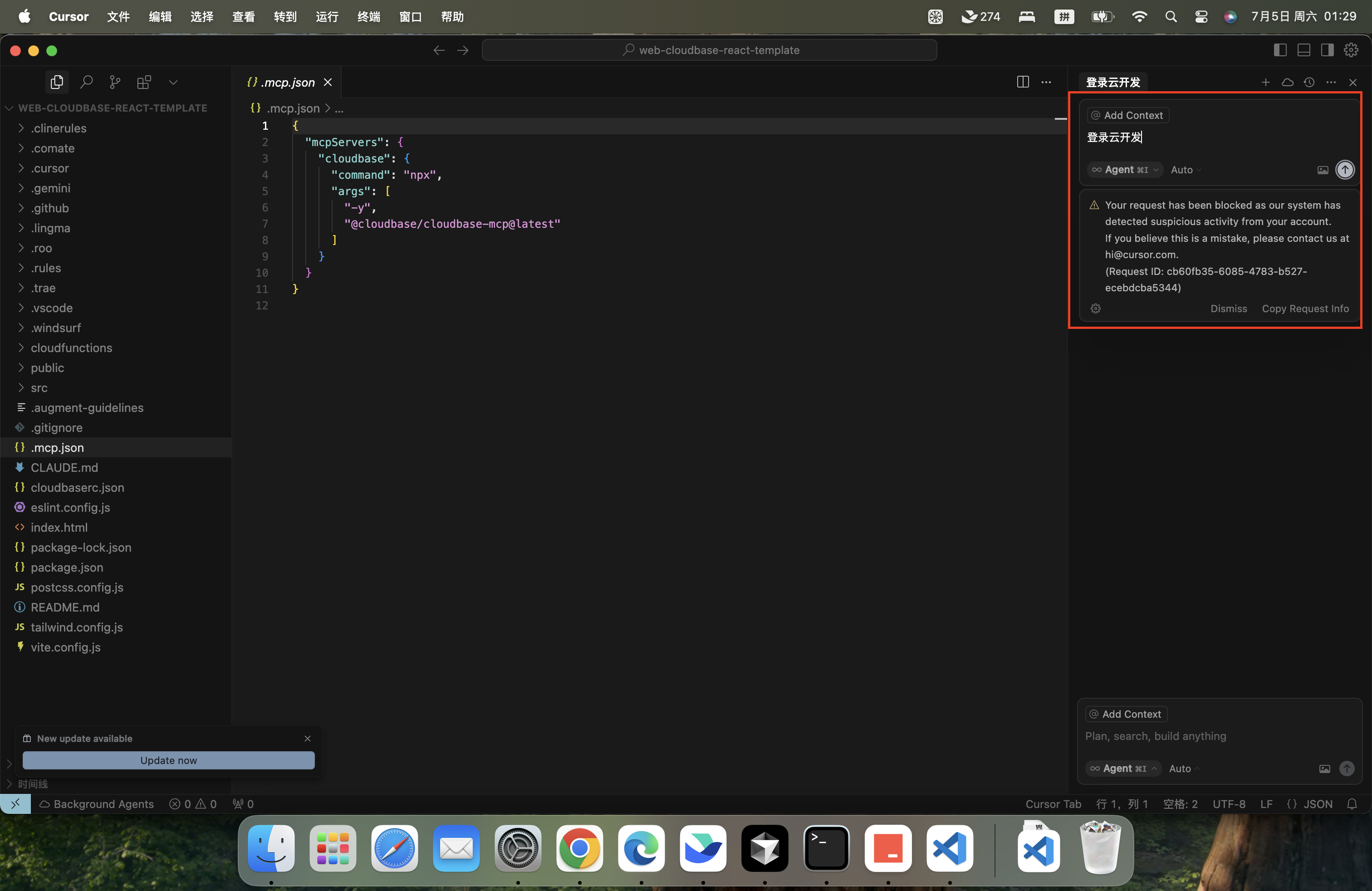
Task: Open the 文件 menu
Action: point(118,16)
